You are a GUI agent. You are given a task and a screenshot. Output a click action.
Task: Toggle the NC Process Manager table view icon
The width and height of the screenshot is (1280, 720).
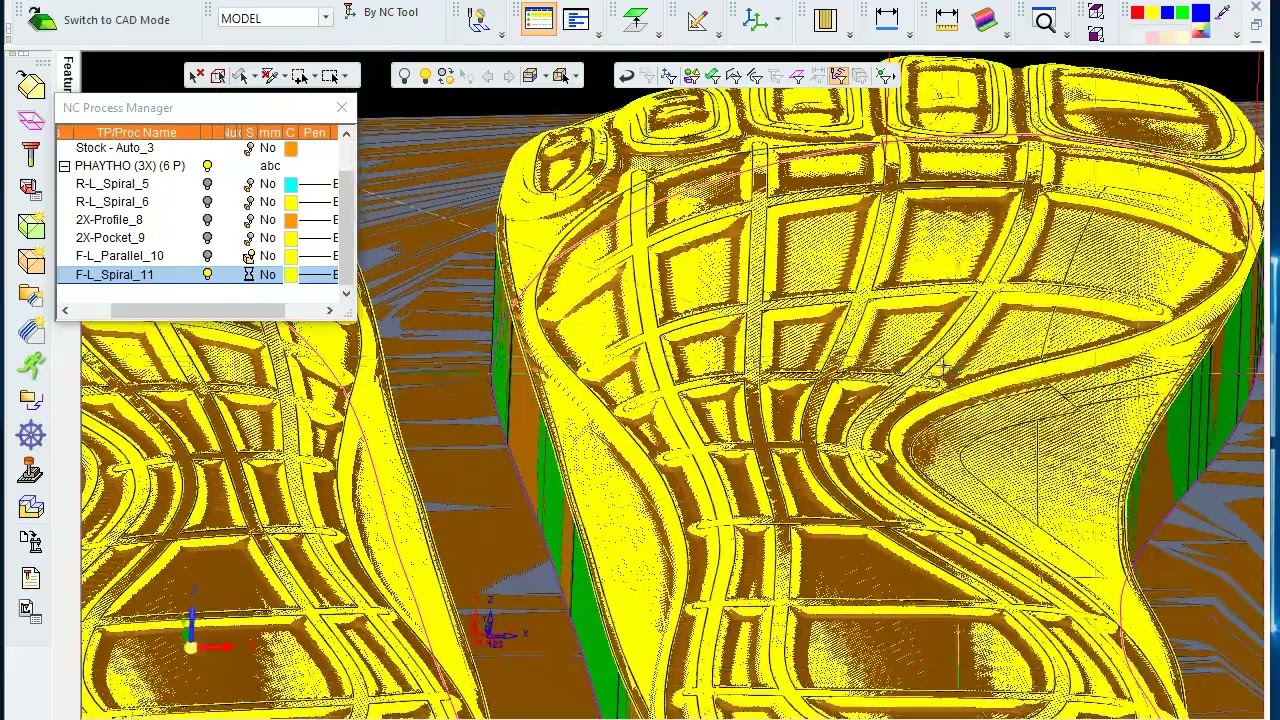click(x=538, y=19)
